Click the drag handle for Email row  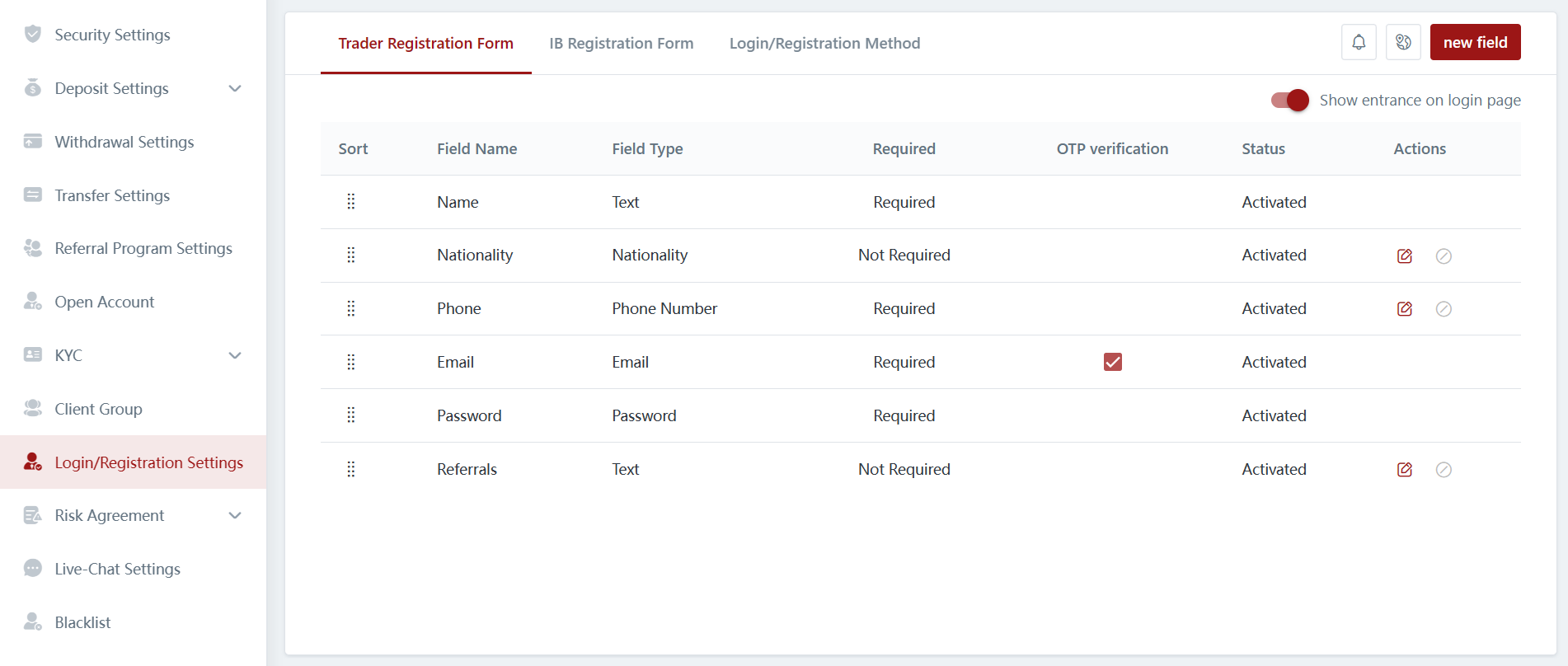click(x=351, y=362)
